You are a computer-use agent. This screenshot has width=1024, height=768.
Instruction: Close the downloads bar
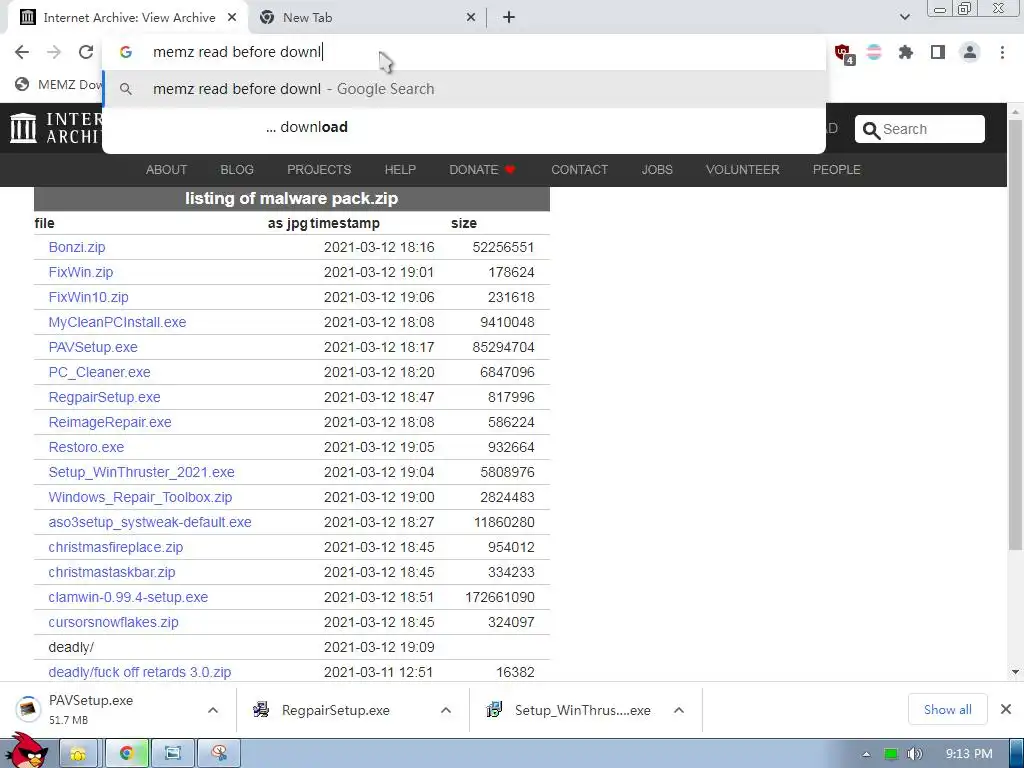tap(1006, 709)
